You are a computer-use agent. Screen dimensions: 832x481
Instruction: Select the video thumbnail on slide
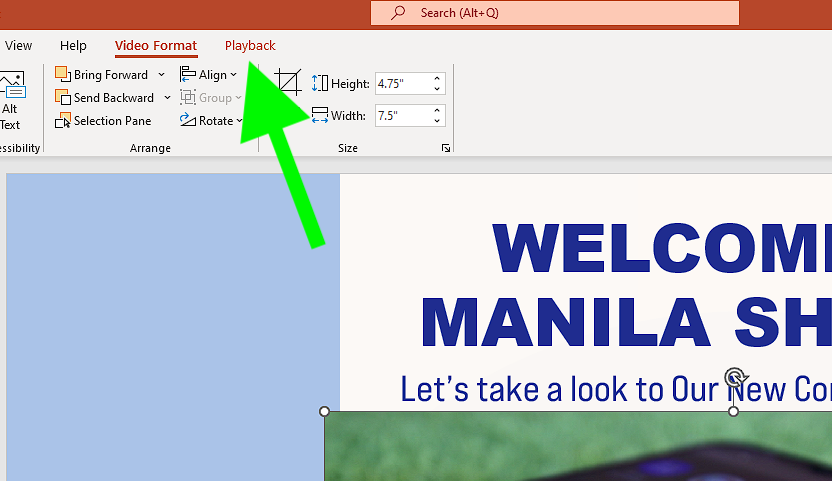coord(578,447)
